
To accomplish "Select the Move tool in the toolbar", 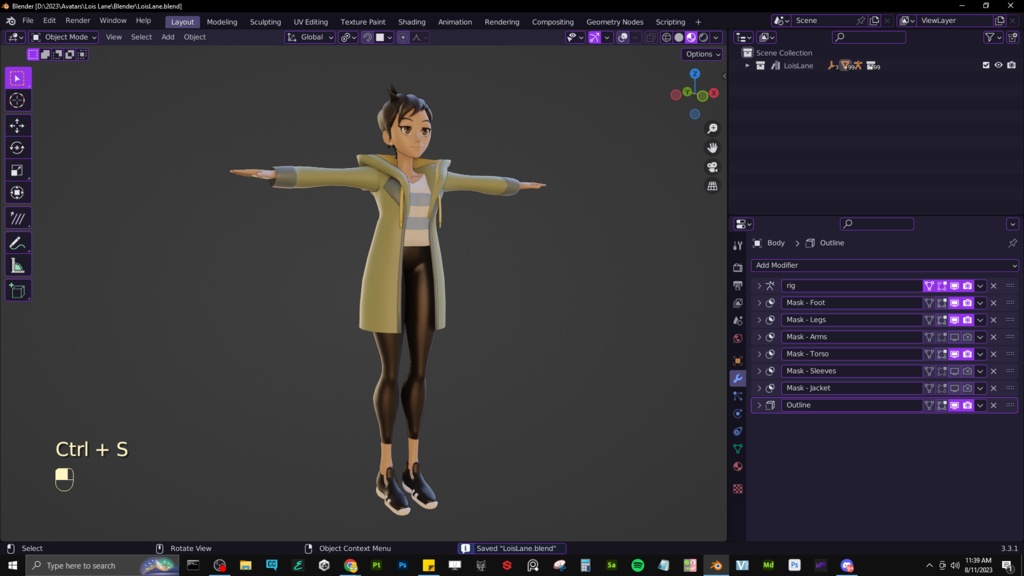I will pos(17,125).
